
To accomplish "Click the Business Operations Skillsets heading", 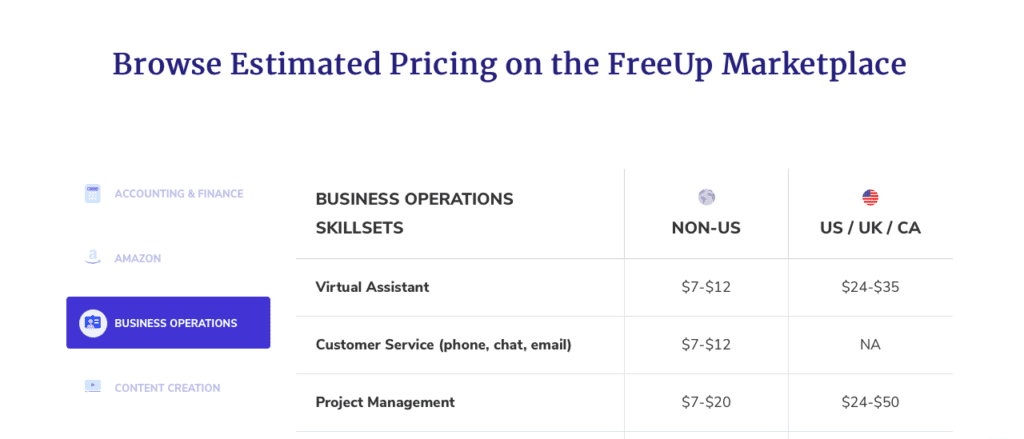I will point(414,214).
